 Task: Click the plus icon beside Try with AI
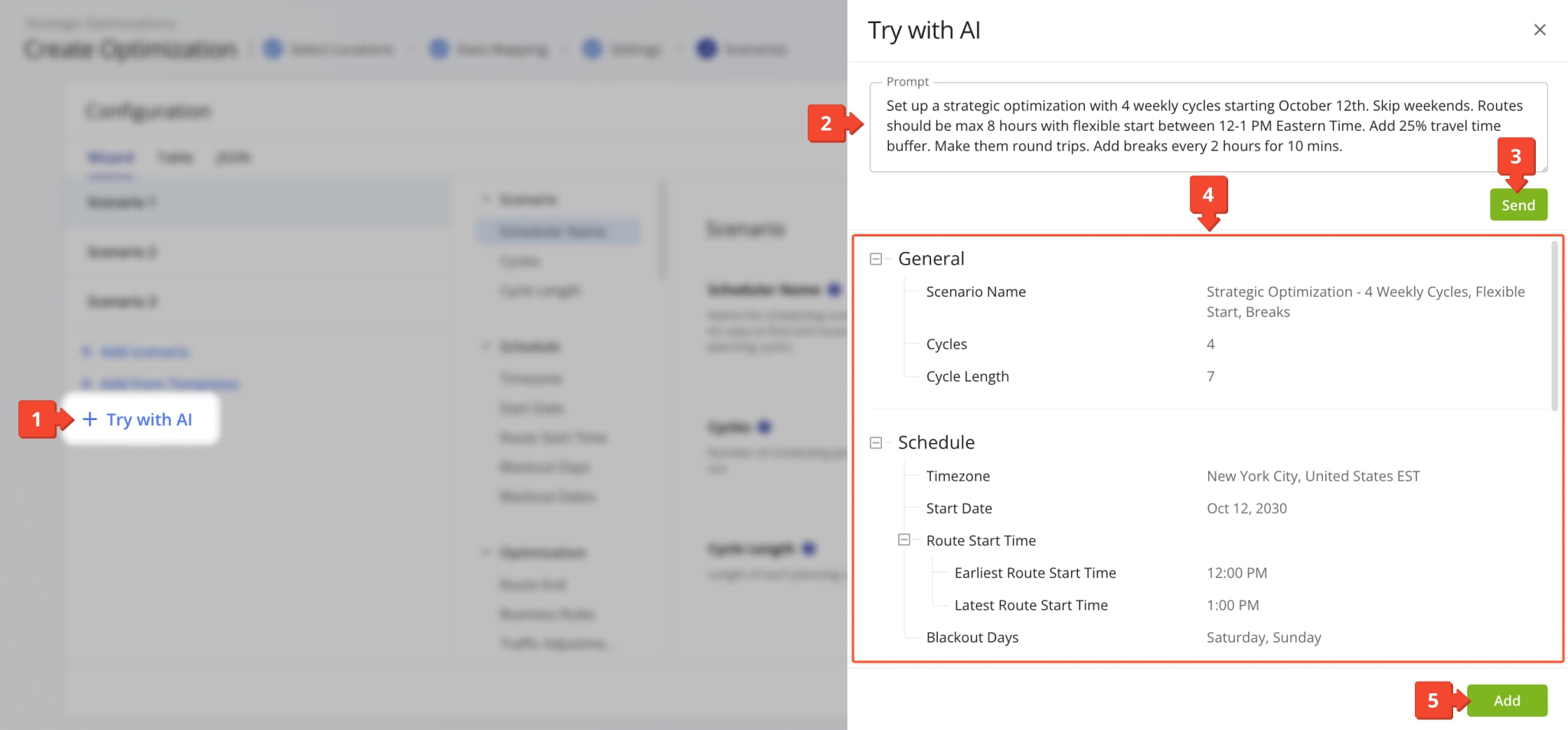90,419
